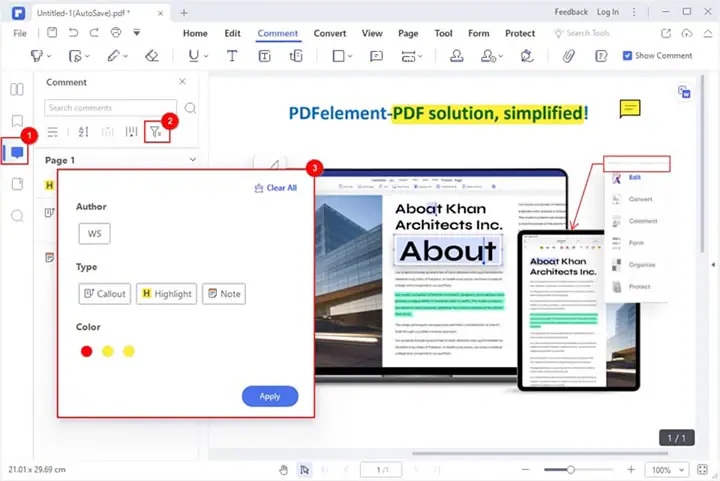Click the Log In link
This screenshot has height=481, width=720.
pos(608,12)
